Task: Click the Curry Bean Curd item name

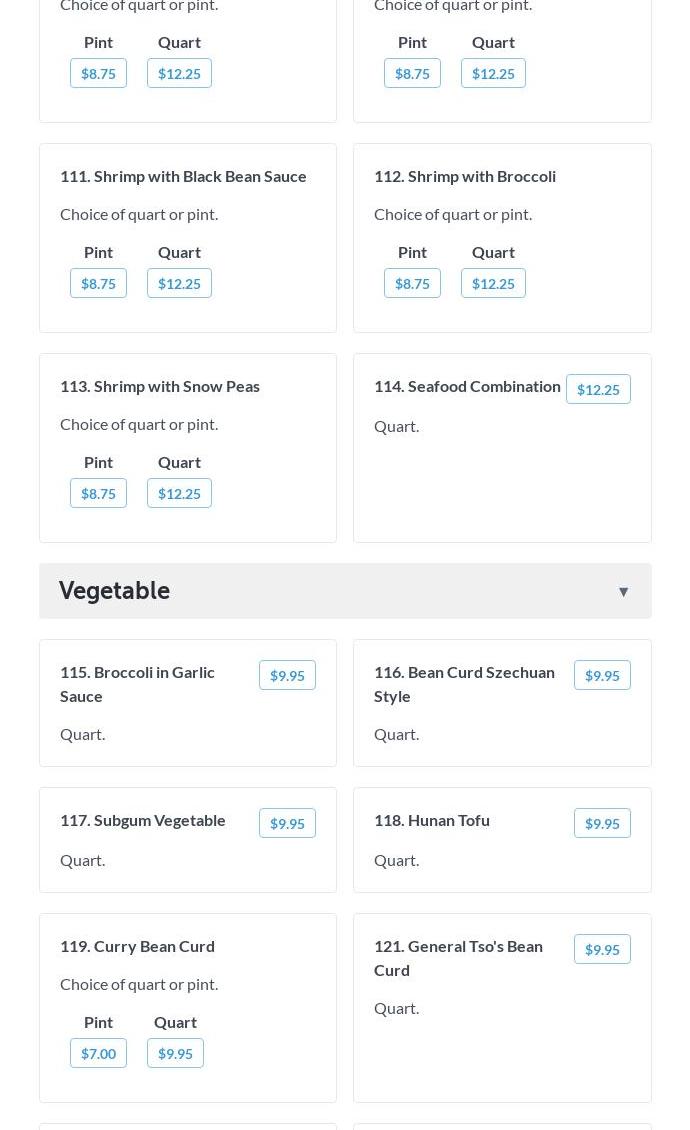Action: 137,946
